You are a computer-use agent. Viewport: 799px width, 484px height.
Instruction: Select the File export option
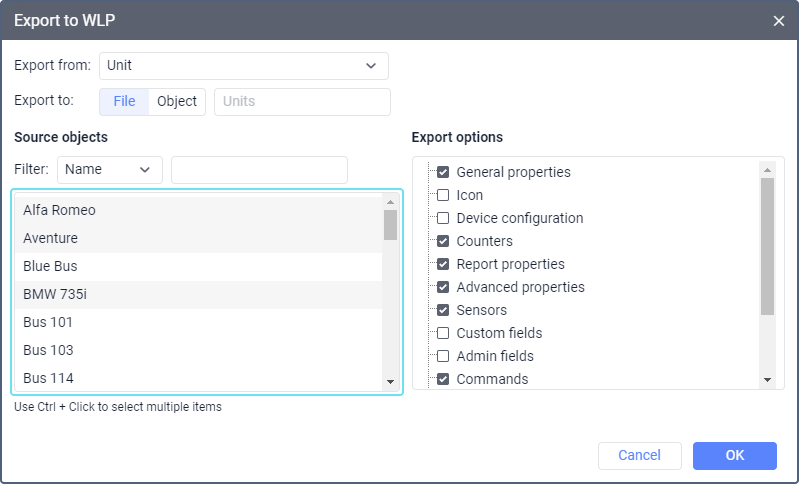click(124, 102)
